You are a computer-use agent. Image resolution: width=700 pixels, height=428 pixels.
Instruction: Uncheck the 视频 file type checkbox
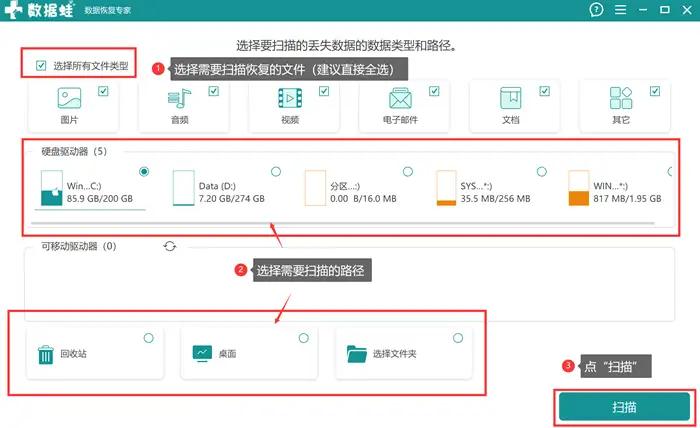[x=324, y=91]
